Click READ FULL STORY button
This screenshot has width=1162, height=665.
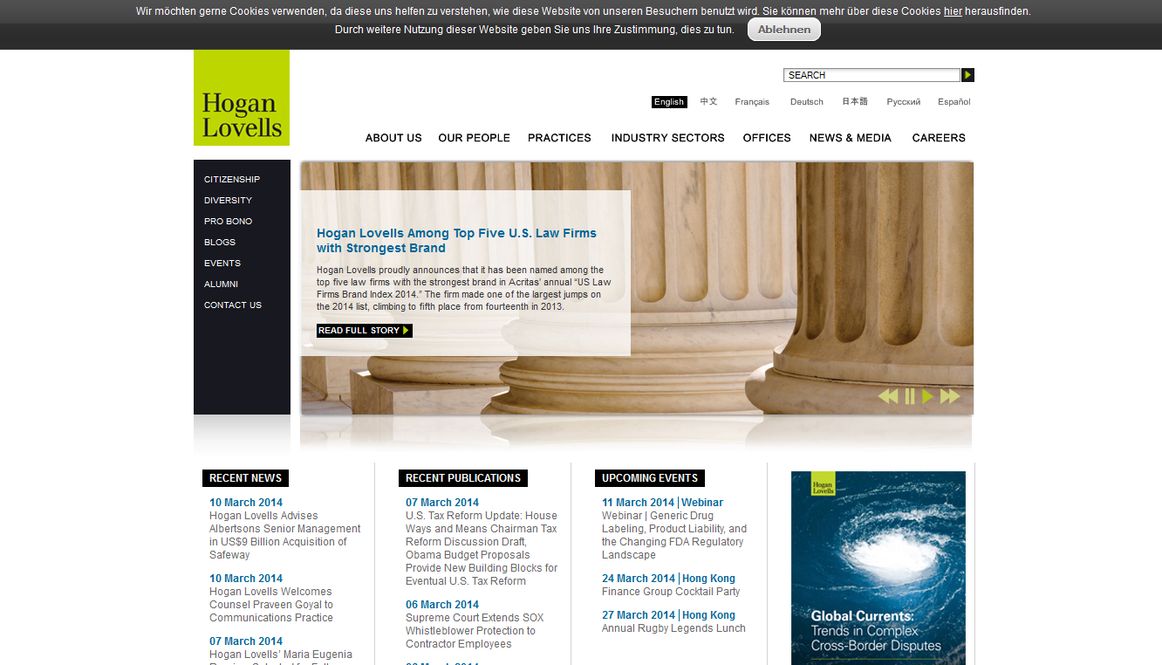click(x=364, y=331)
